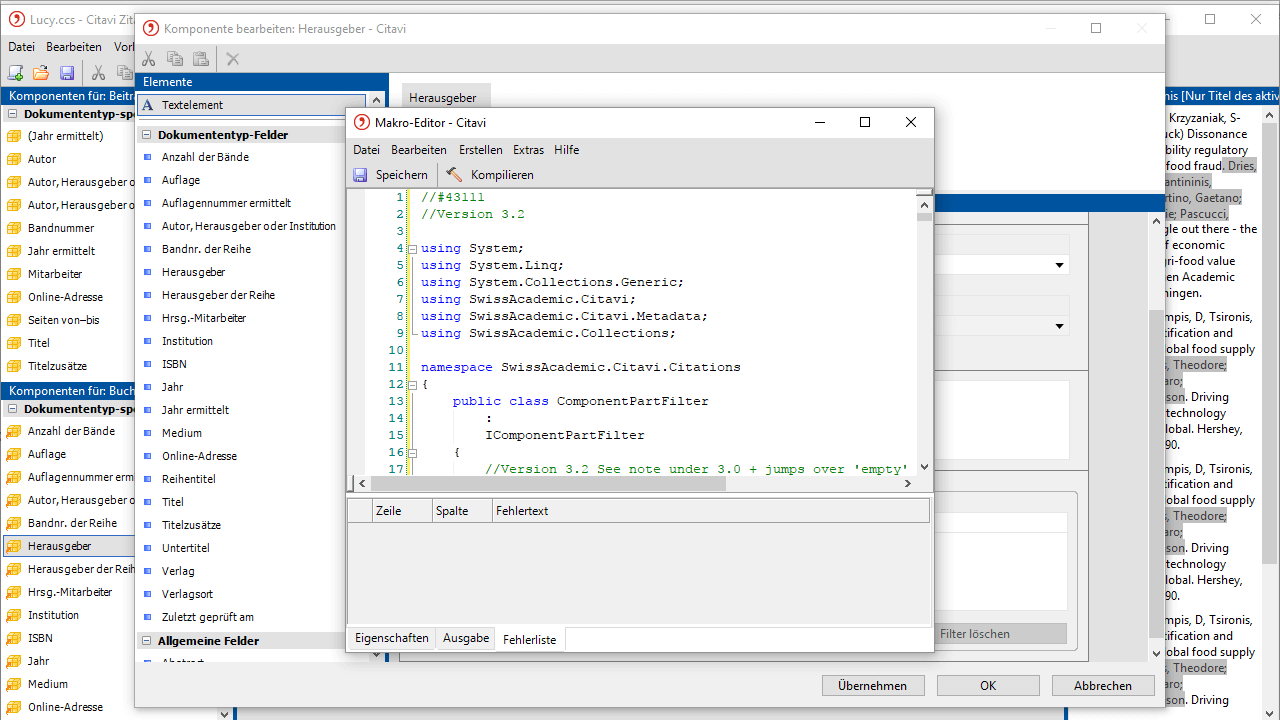
Task: Select Verlag in the Elemente list
Action: pyautogui.click(x=178, y=571)
